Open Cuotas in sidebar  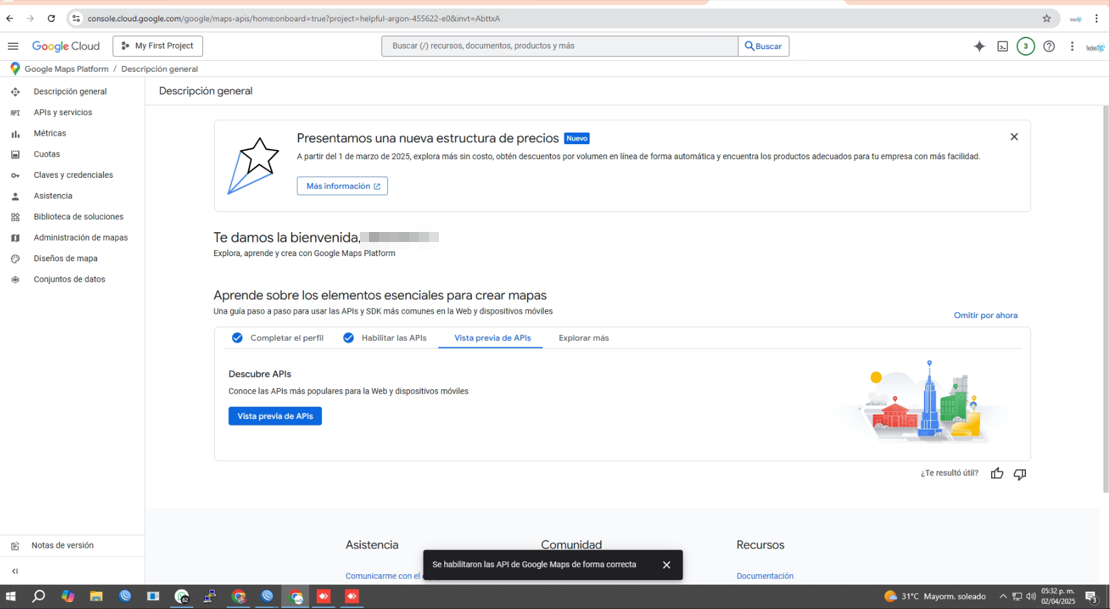(47, 154)
